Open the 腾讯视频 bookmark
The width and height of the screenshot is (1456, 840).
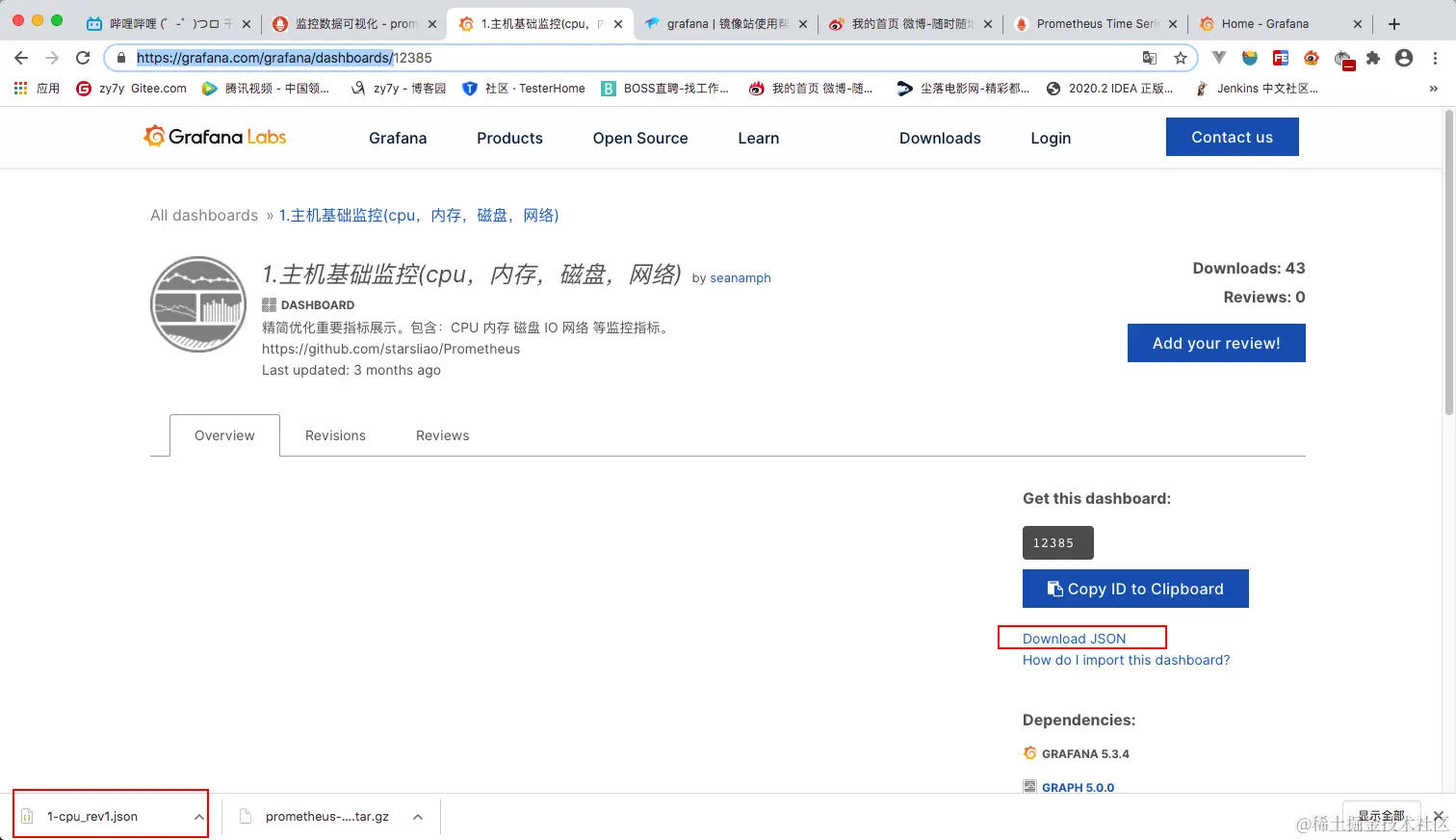click(266, 89)
